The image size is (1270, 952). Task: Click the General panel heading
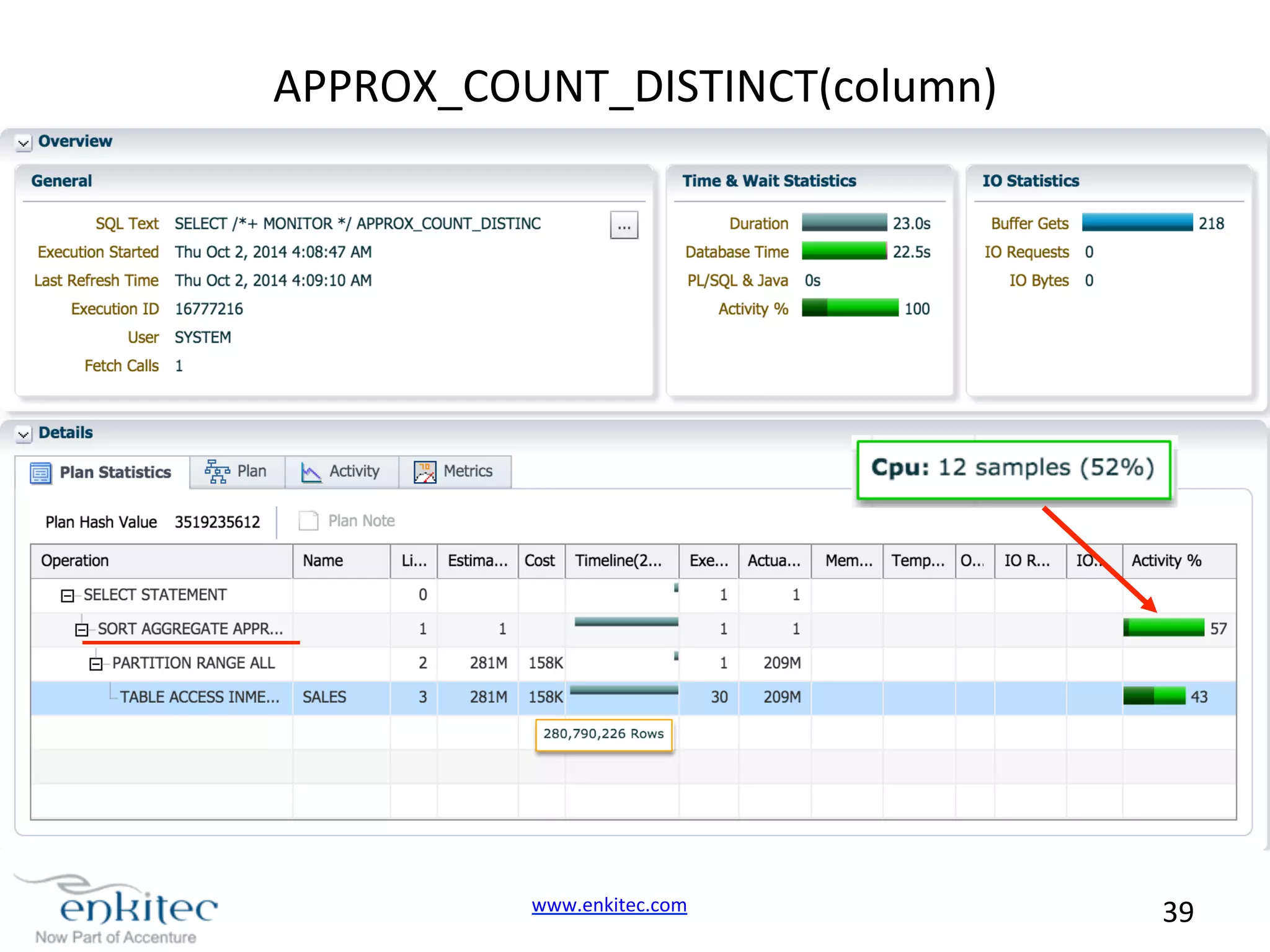[62, 181]
